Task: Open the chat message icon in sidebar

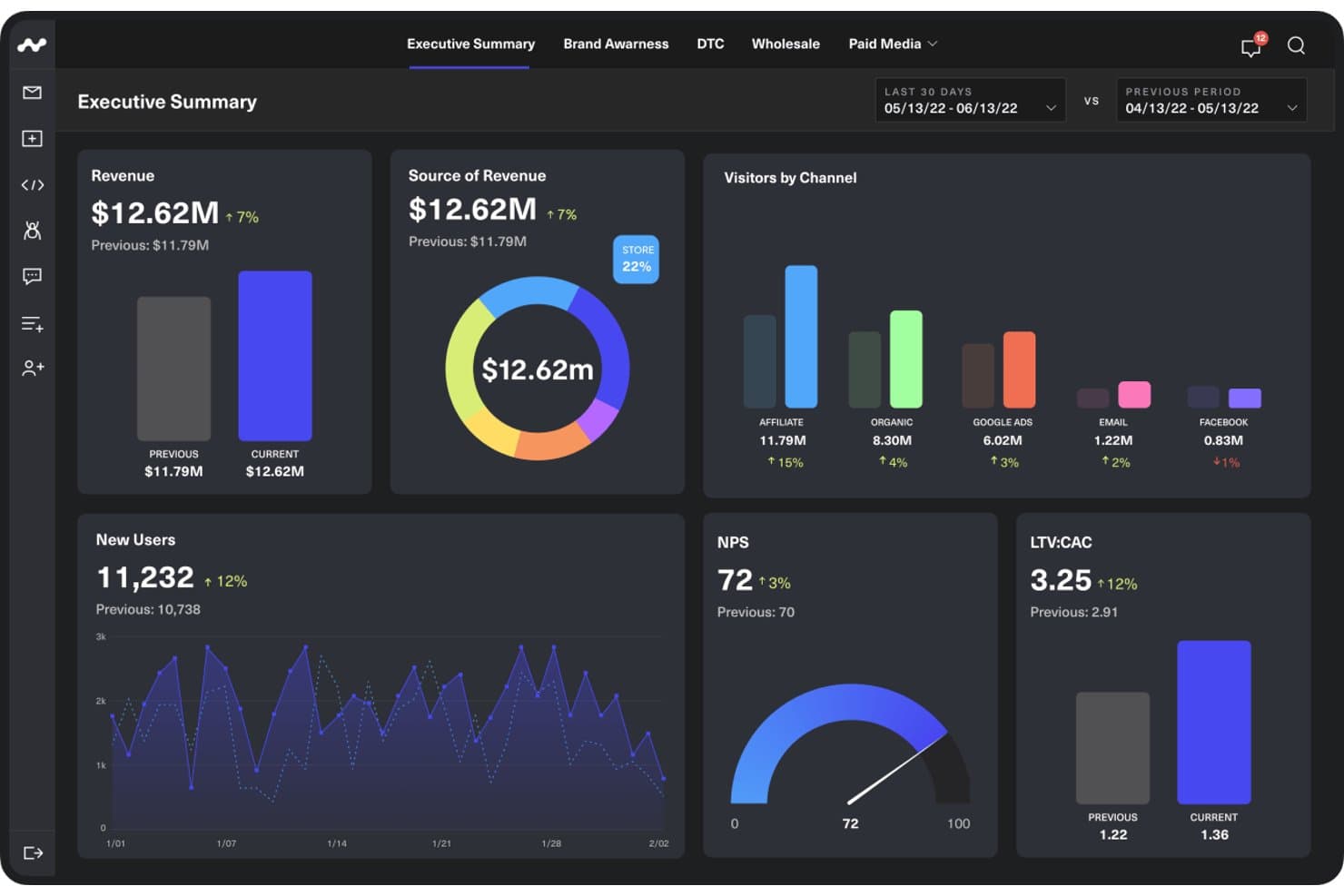Action: click(32, 276)
